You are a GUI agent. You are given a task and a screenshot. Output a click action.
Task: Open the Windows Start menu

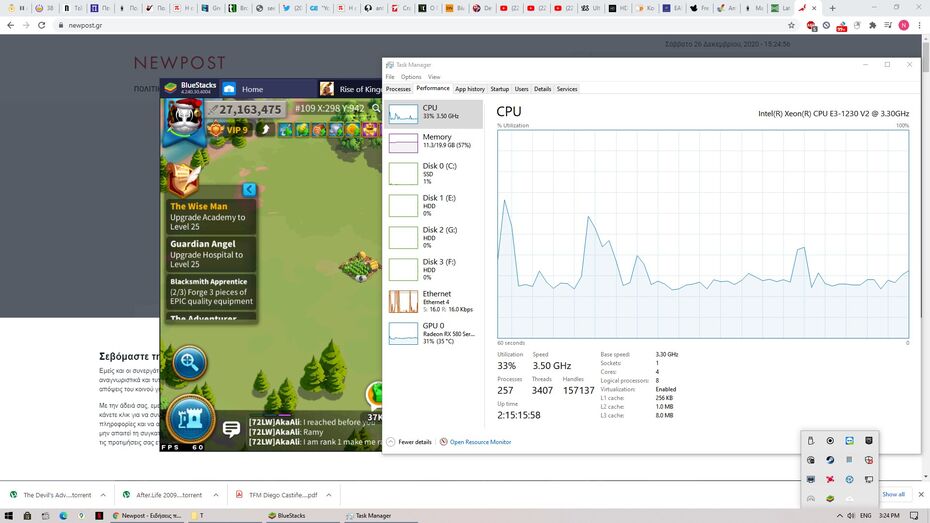click(9, 516)
